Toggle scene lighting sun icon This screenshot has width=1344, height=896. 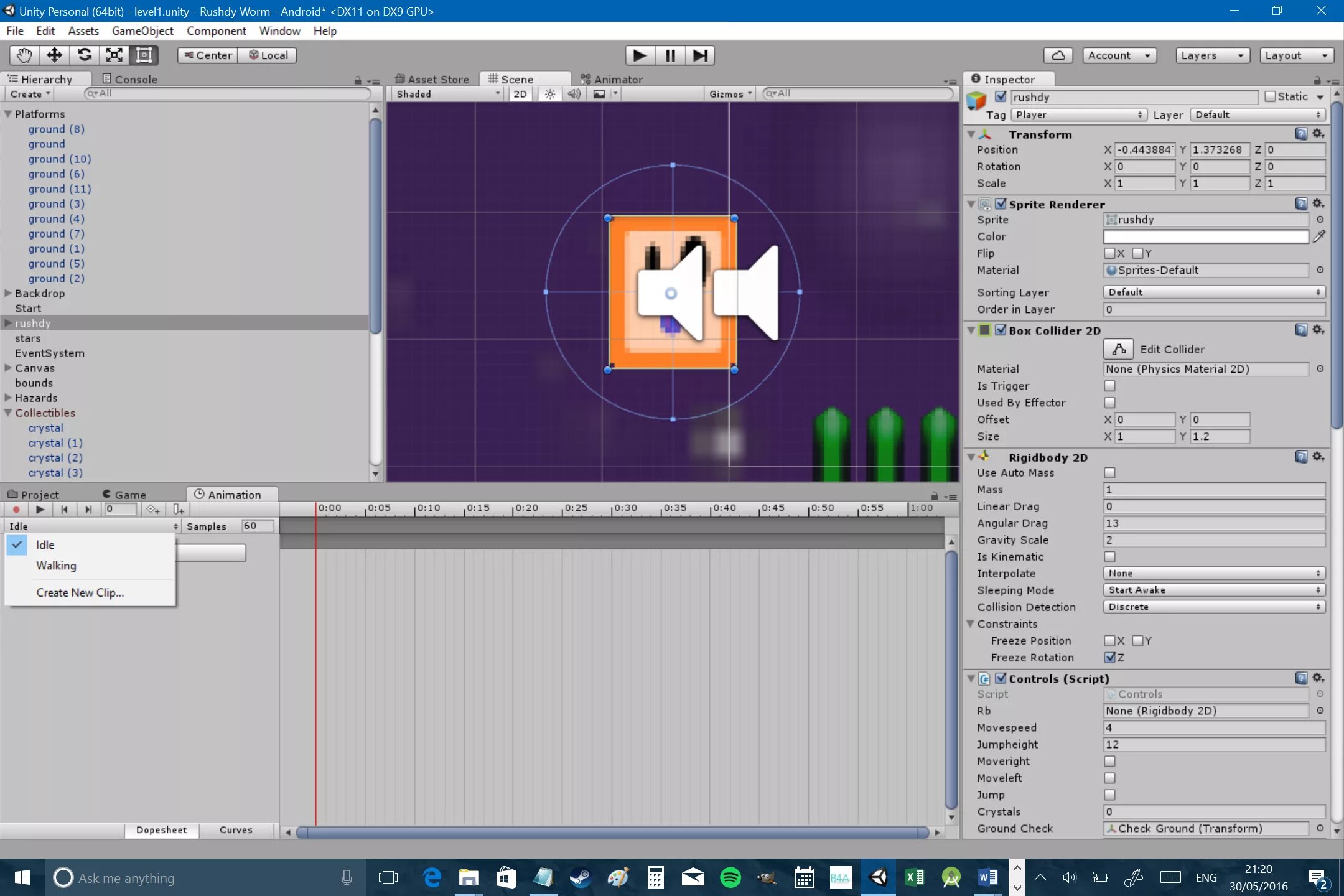[549, 94]
